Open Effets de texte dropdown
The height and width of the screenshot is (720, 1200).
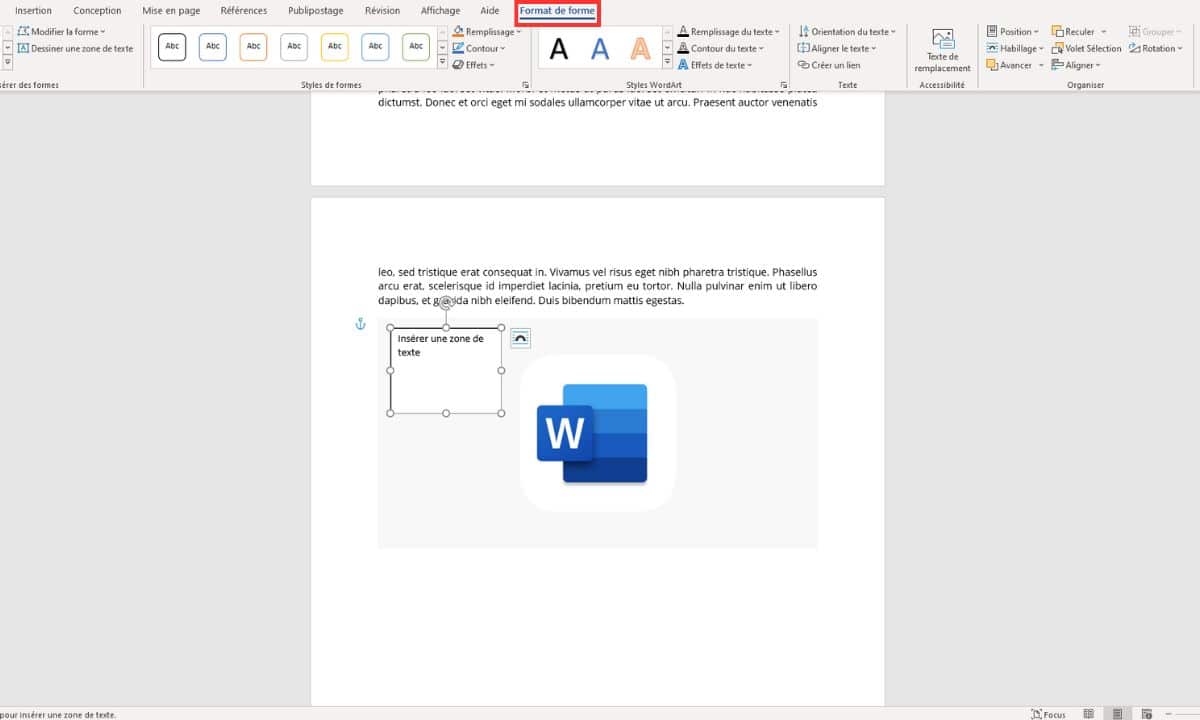tap(715, 65)
